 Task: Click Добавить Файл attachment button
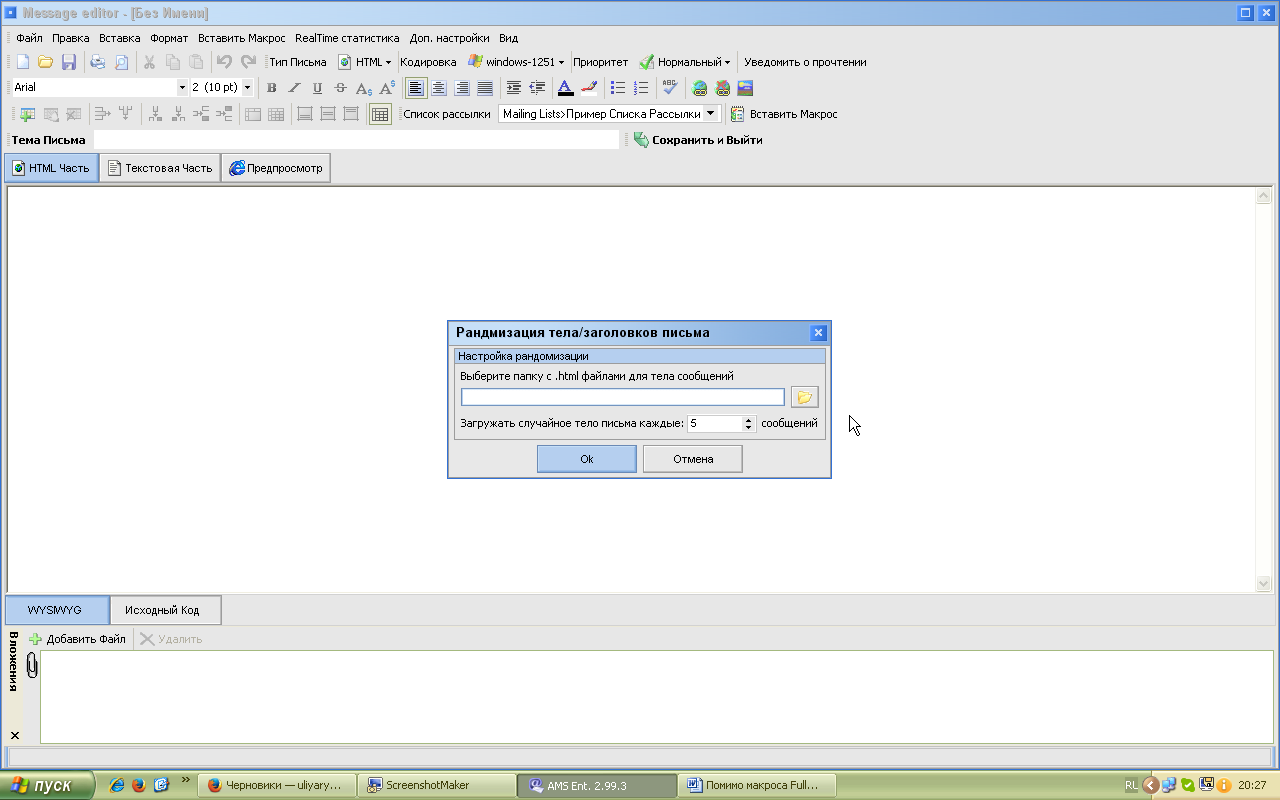point(77,639)
